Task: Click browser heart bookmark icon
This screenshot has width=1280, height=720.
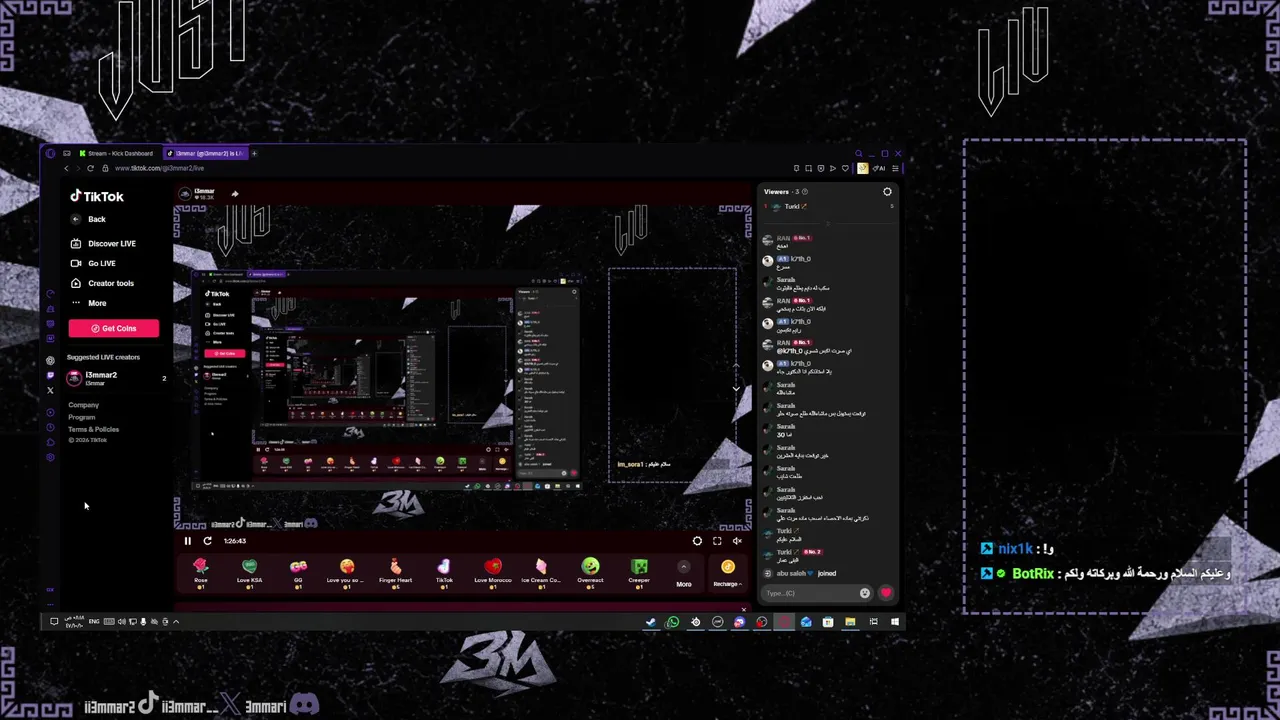Action: coord(845,168)
